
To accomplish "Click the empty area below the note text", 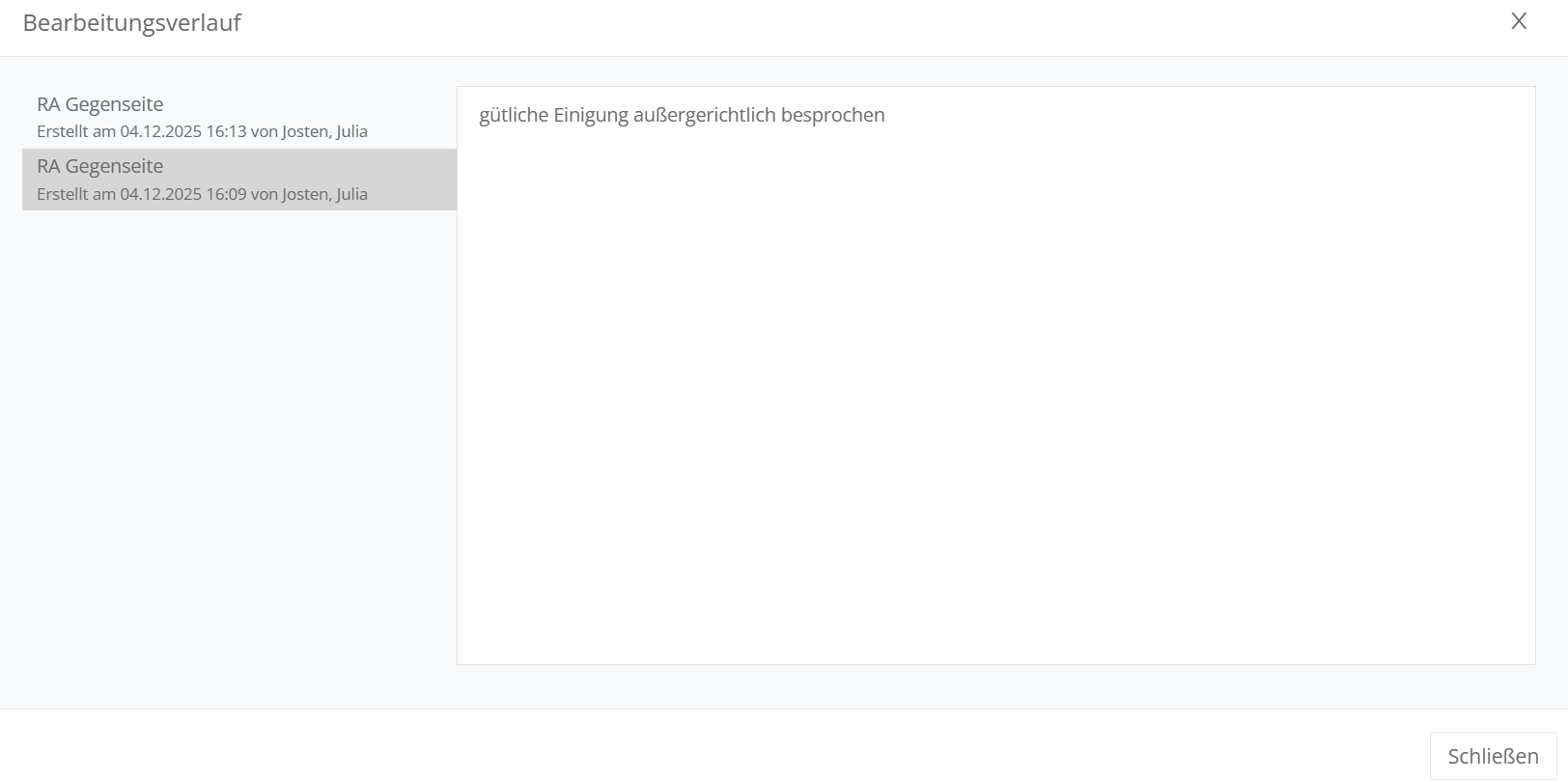I will tap(995, 434).
